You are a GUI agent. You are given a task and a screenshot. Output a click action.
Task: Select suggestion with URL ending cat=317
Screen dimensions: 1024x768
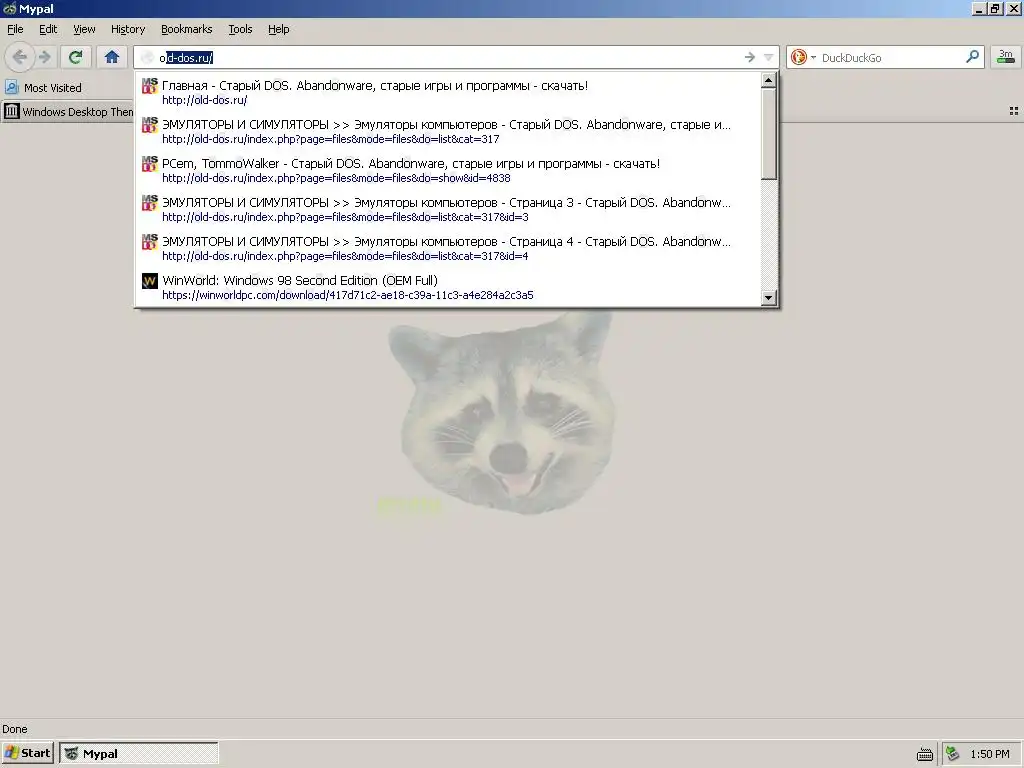point(448,131)
